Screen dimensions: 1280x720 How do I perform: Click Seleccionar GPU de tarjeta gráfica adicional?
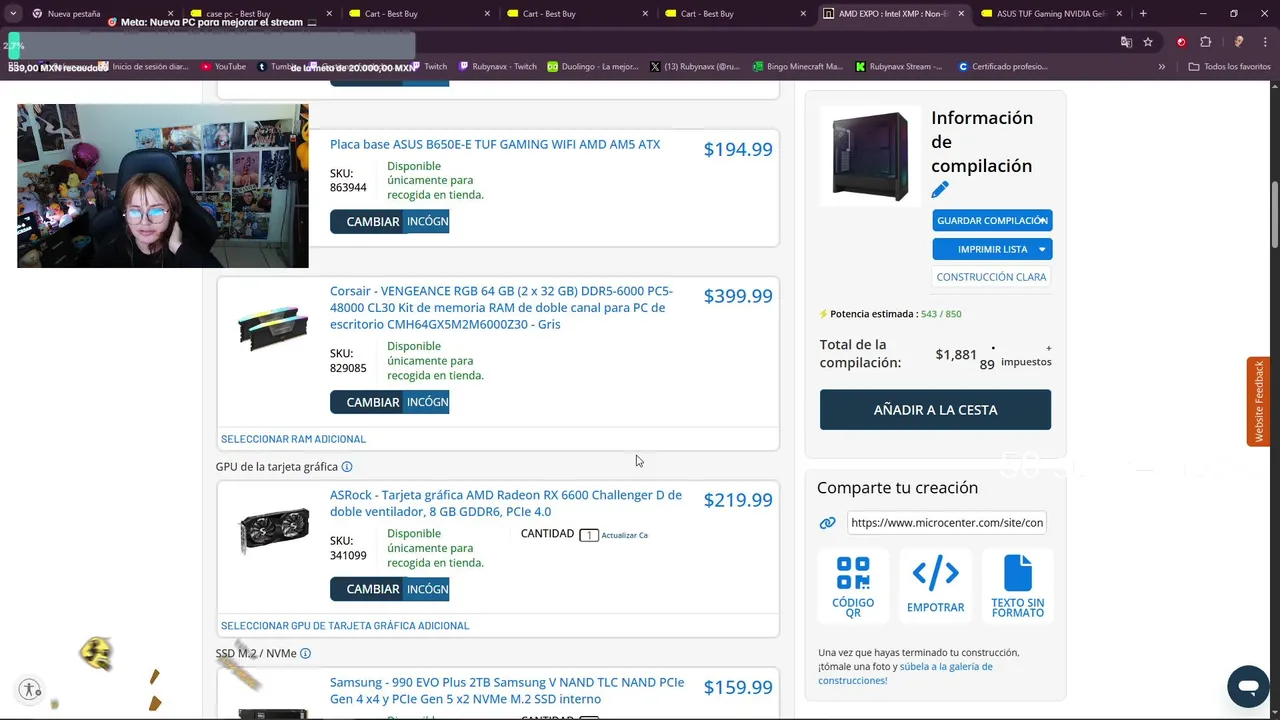(345, 626)
